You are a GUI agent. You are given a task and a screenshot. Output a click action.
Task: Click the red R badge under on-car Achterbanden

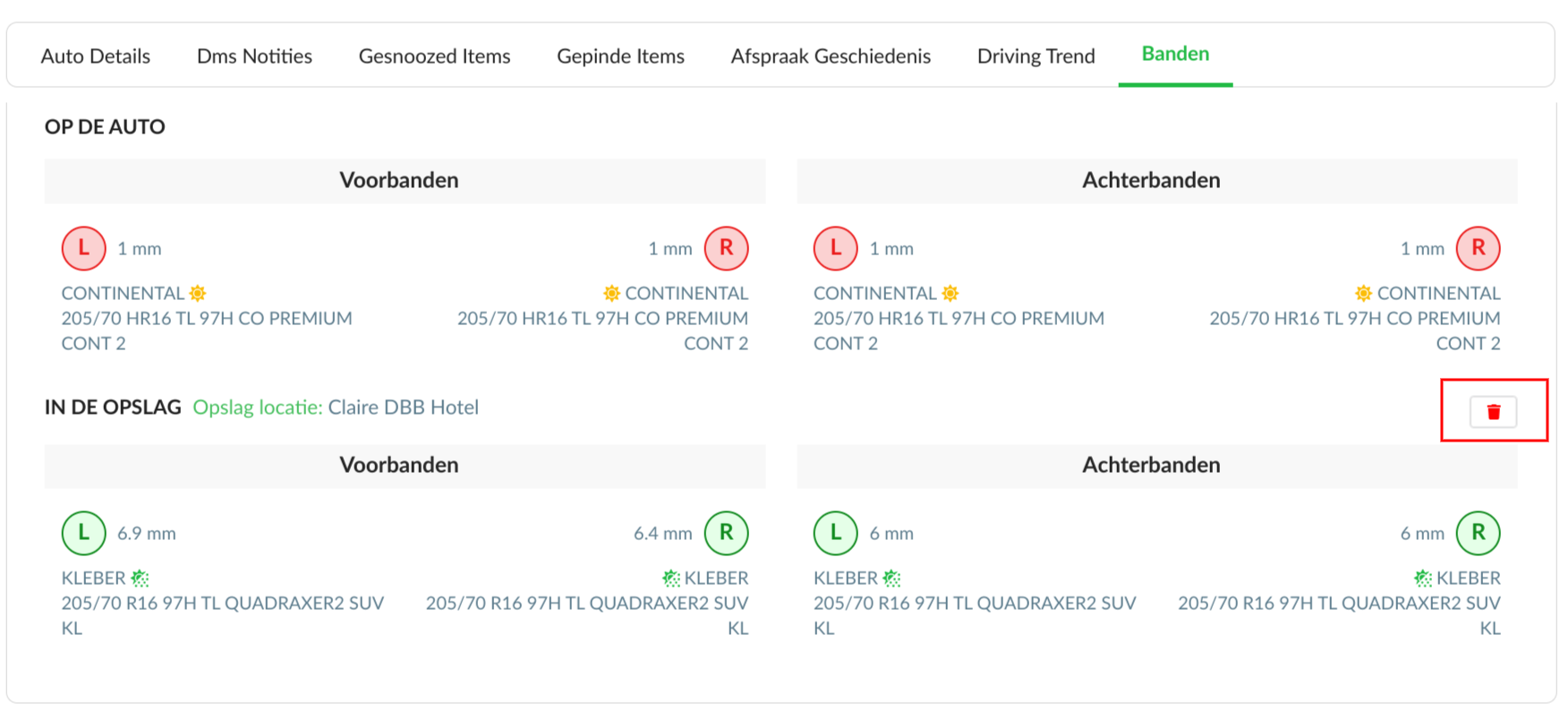tap(1478, 248)
